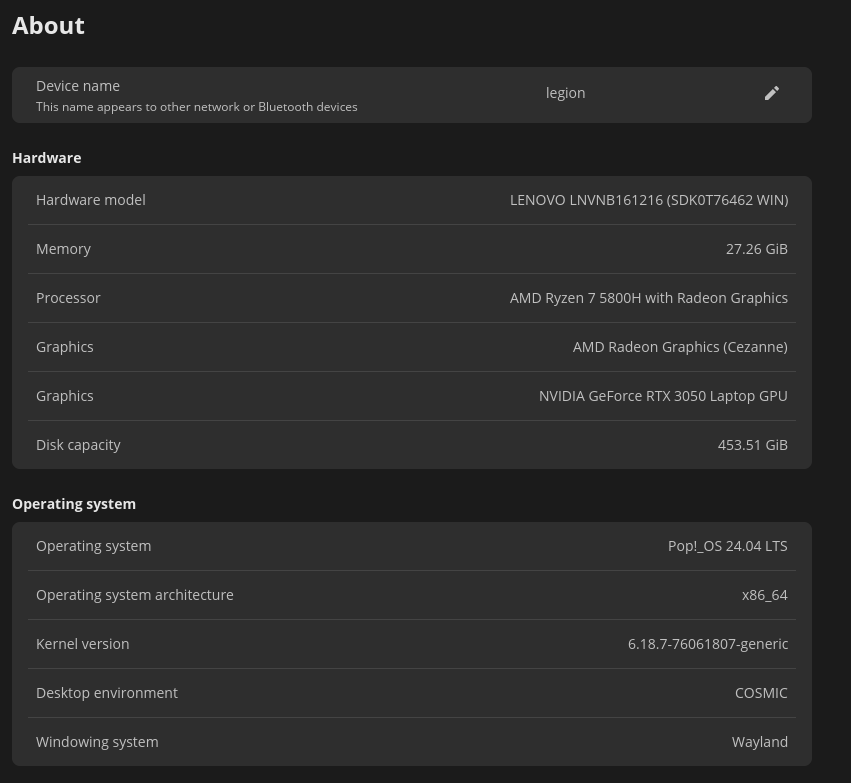This screenshot has width=851, height=783.
Task: Click the Bluetooth devices description text
Action: 196,107
